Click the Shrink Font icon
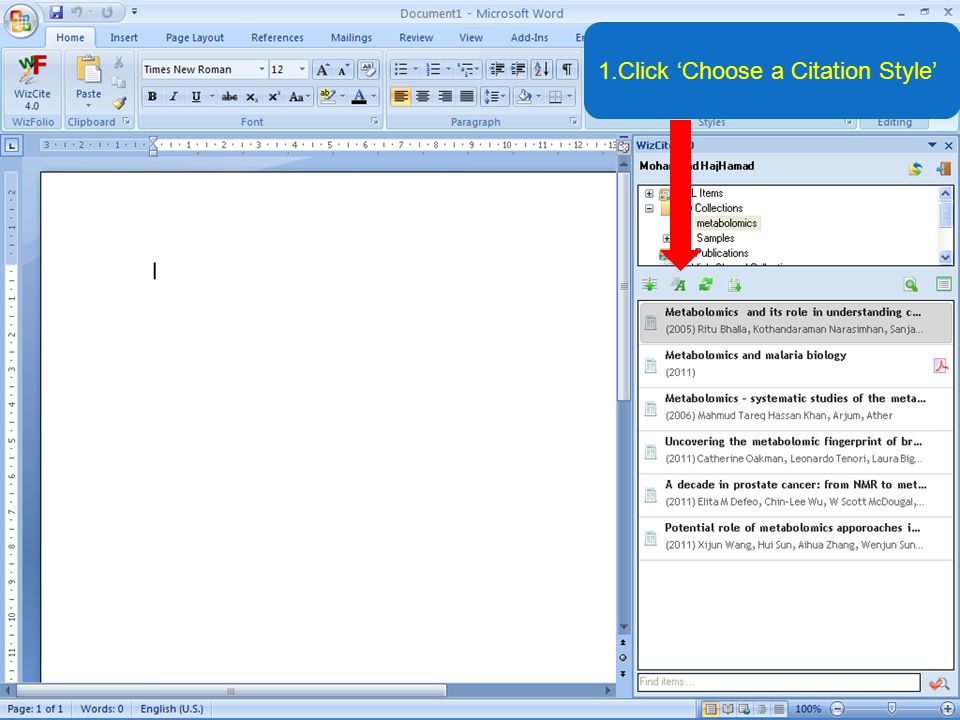960x720 pixels. coord(343,70)
